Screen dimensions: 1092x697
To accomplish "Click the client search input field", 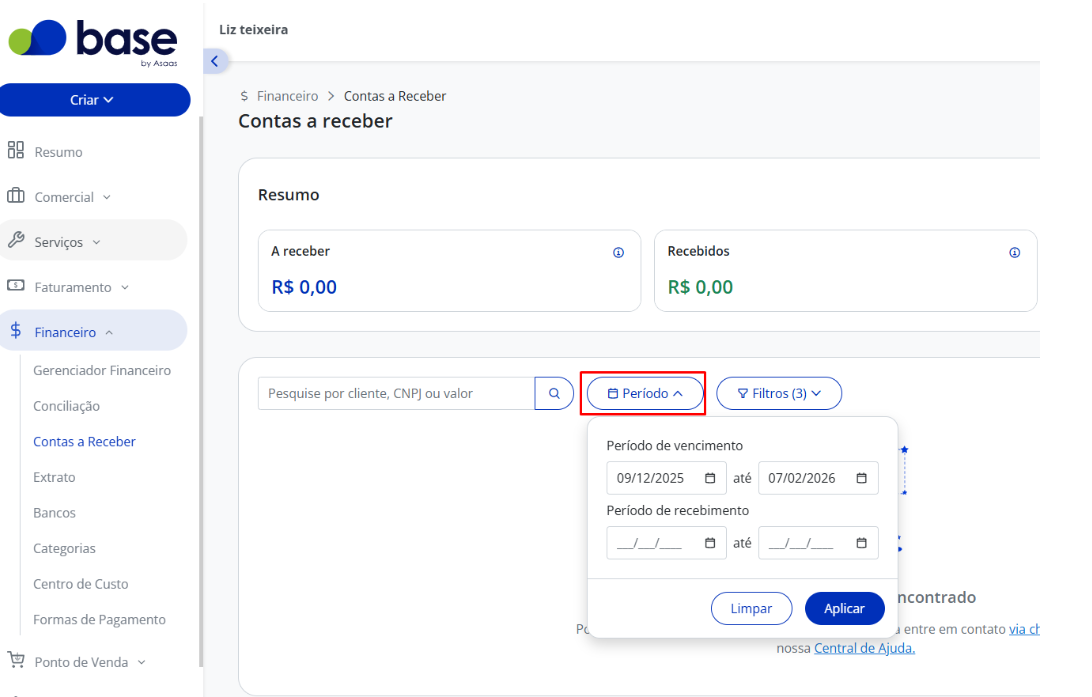I will tap(396, 393).
